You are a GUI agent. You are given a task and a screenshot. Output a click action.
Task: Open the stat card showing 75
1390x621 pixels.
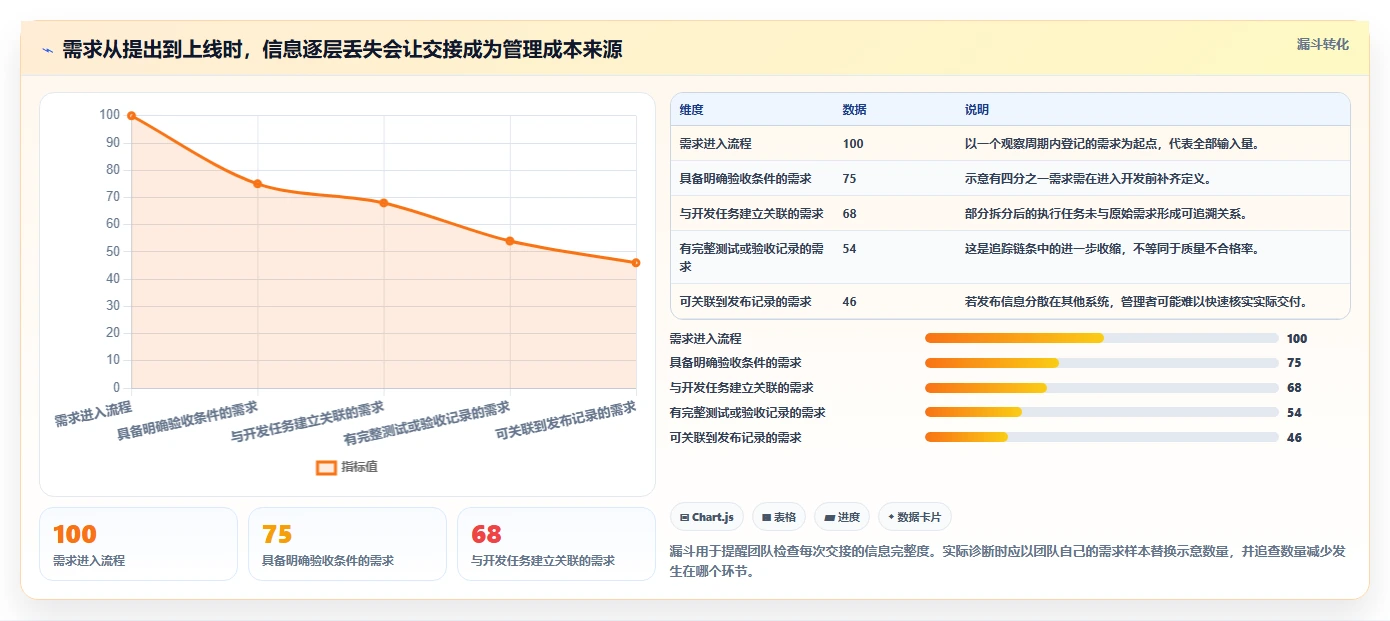tap(347, 544)
